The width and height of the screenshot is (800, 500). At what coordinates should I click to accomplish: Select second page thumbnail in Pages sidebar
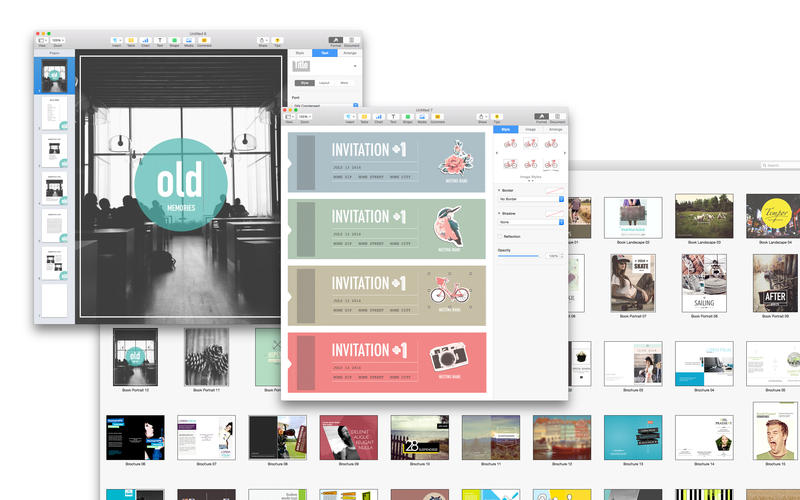[54, 113]
